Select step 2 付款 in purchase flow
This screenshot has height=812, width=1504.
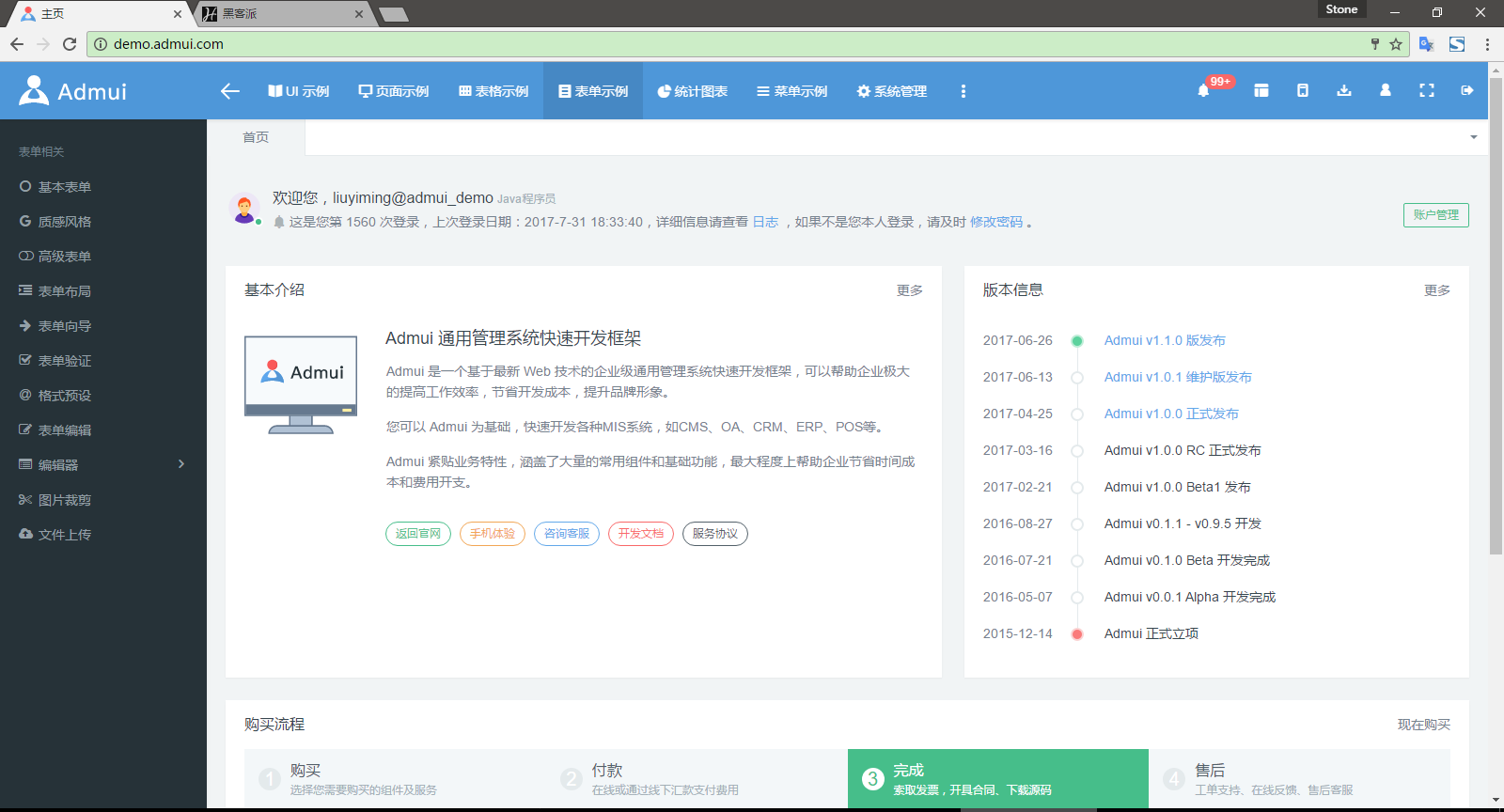697,778
